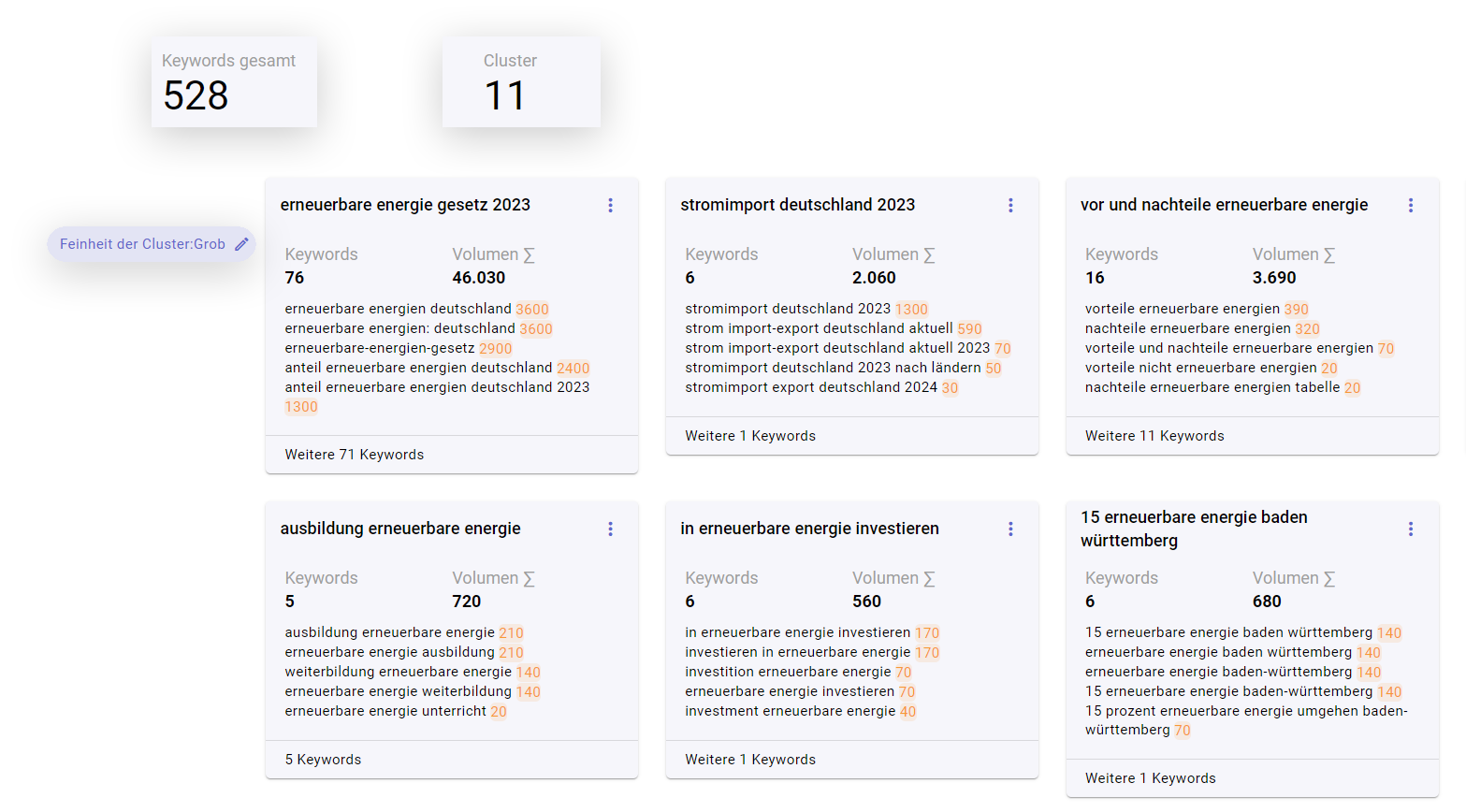Expand 'Weitere 1 Keywords' in the investieren card
The image size is (1466, 812).
750,760
